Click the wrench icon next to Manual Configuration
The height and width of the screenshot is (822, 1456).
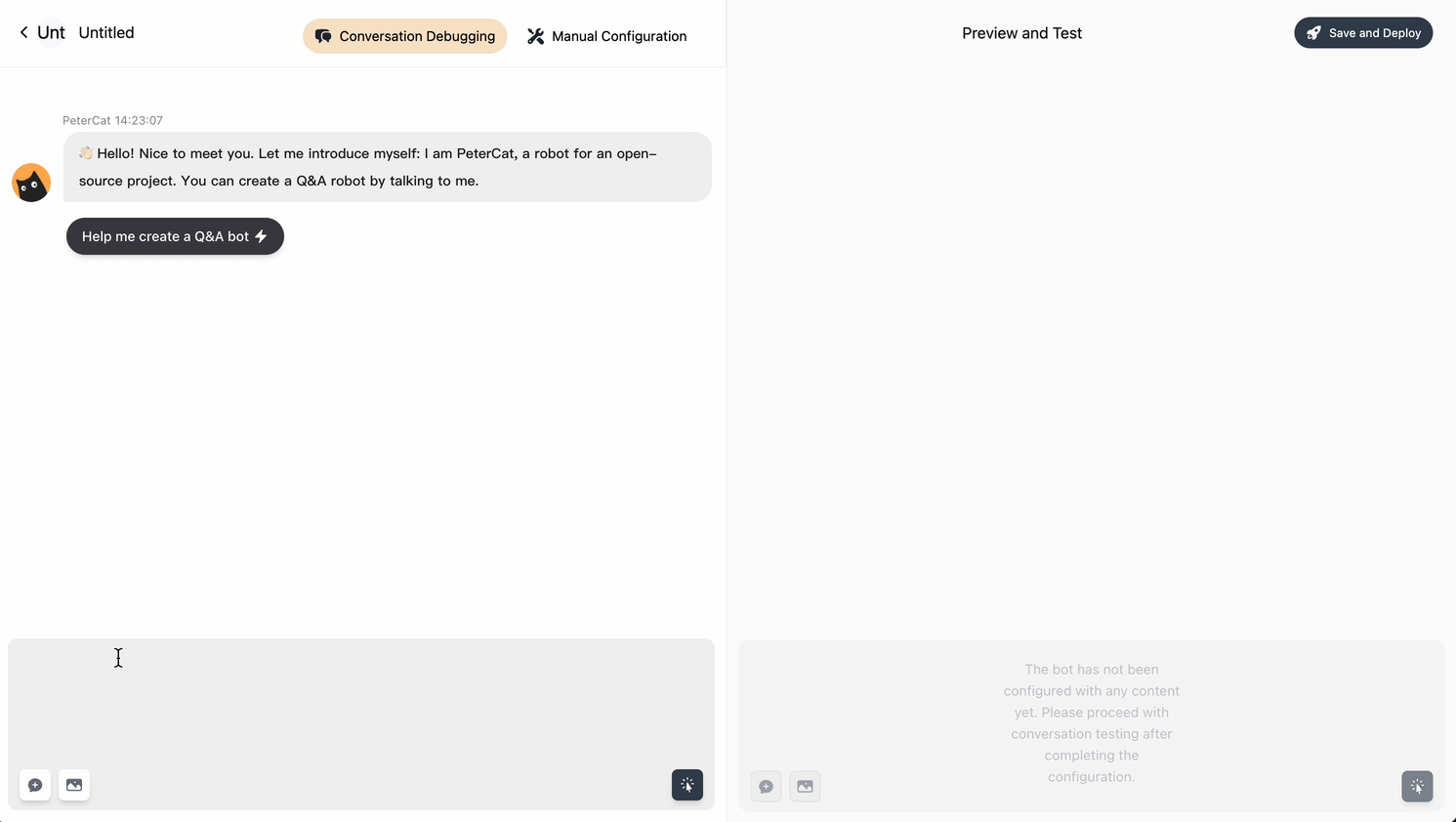click(535, 35)
